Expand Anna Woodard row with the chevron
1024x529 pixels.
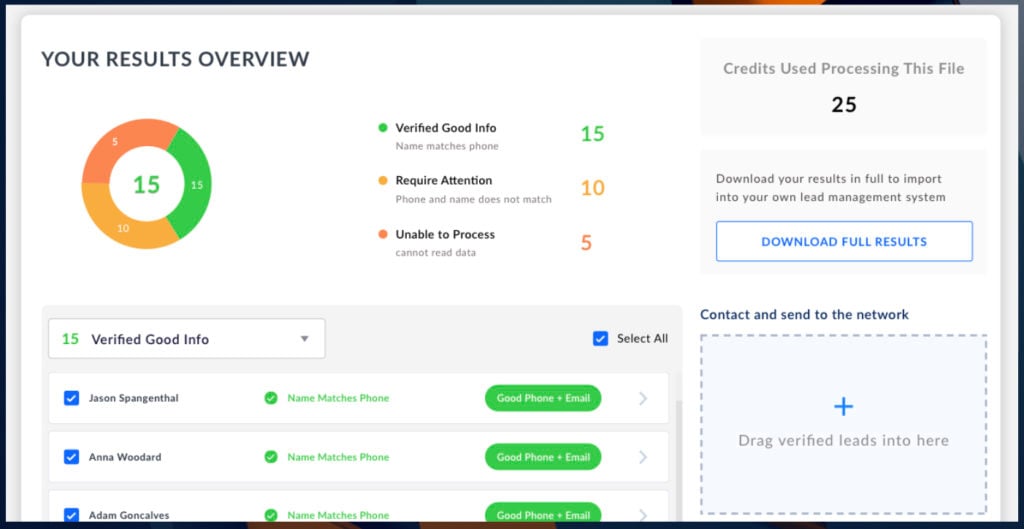tap(643, 457)
